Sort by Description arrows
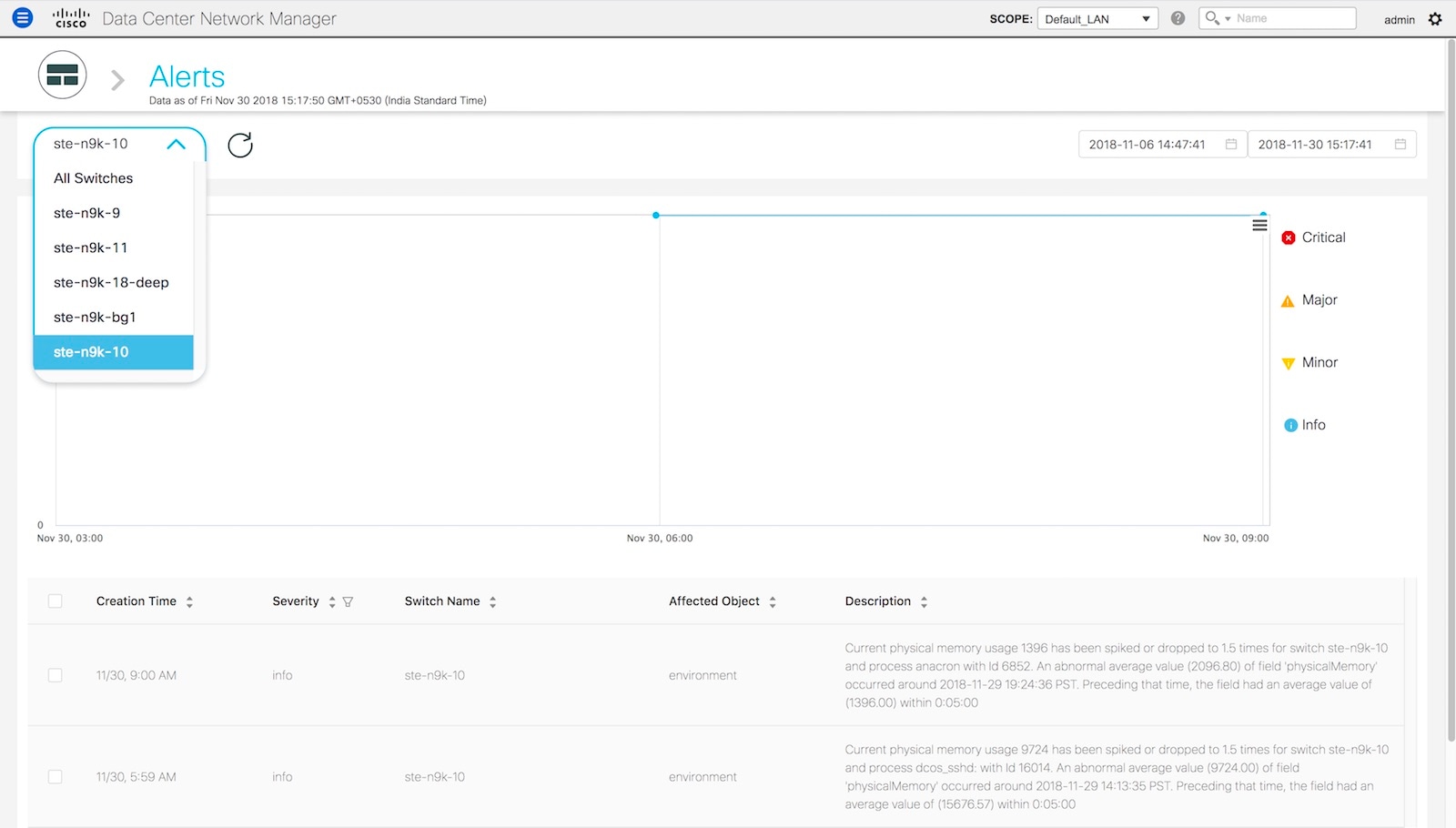The width and height of the screenshot is (1456, 828). point(924,602)
